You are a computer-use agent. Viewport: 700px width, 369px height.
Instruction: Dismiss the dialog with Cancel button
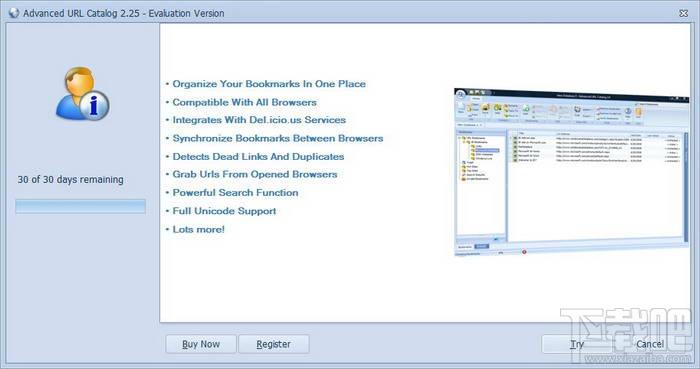pyautogui.click(x=650, y=344)
